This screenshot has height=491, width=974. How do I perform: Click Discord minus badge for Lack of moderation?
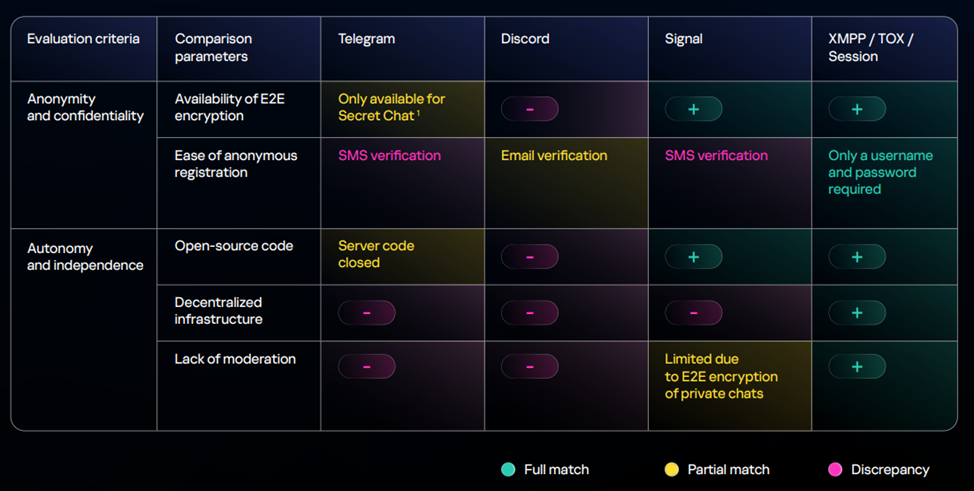point(529,367)
